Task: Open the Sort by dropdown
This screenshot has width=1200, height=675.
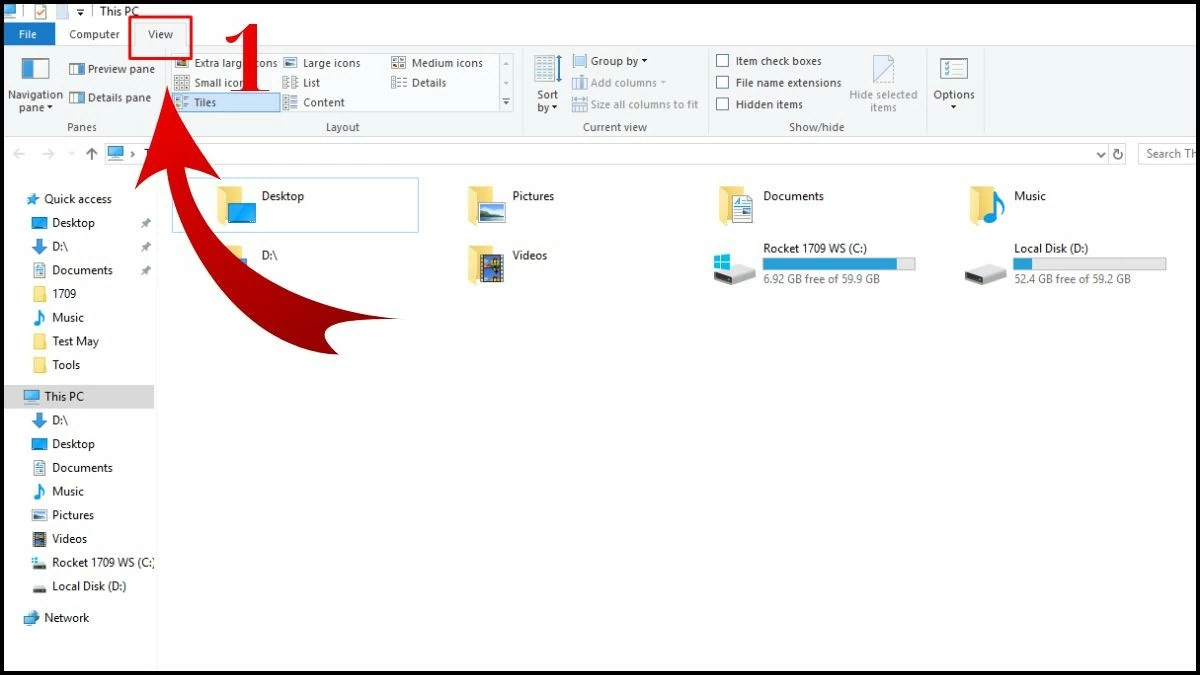Action: tap(545, 85)
